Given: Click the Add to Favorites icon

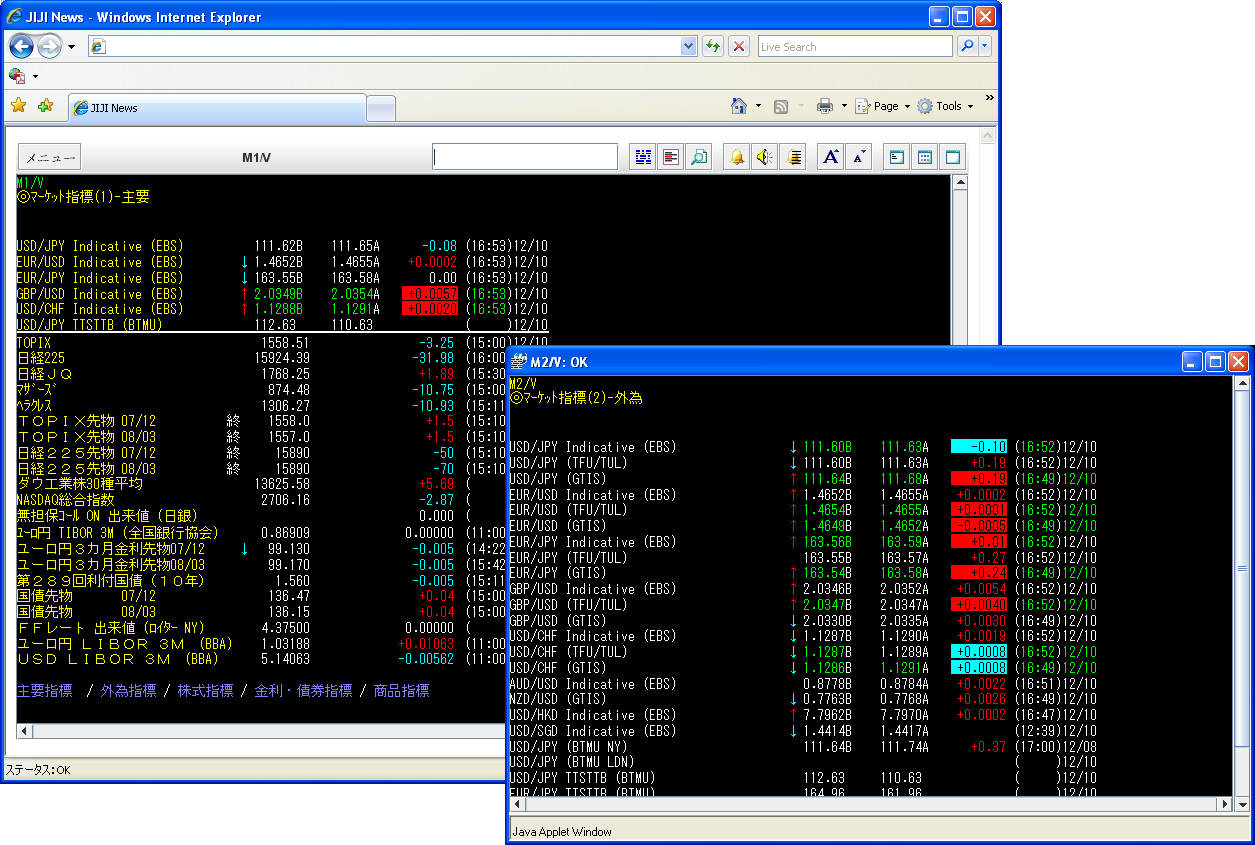Looking at the screenshot, I should point(45,106).
